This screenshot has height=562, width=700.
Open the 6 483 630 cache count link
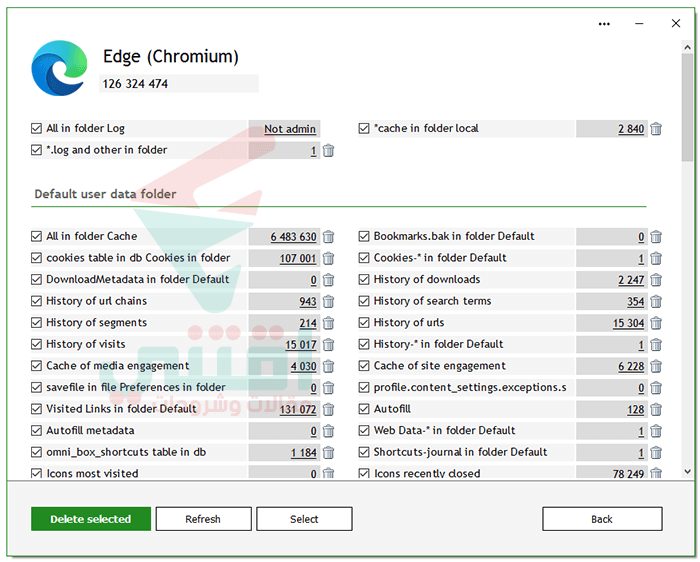click(293, 237)
